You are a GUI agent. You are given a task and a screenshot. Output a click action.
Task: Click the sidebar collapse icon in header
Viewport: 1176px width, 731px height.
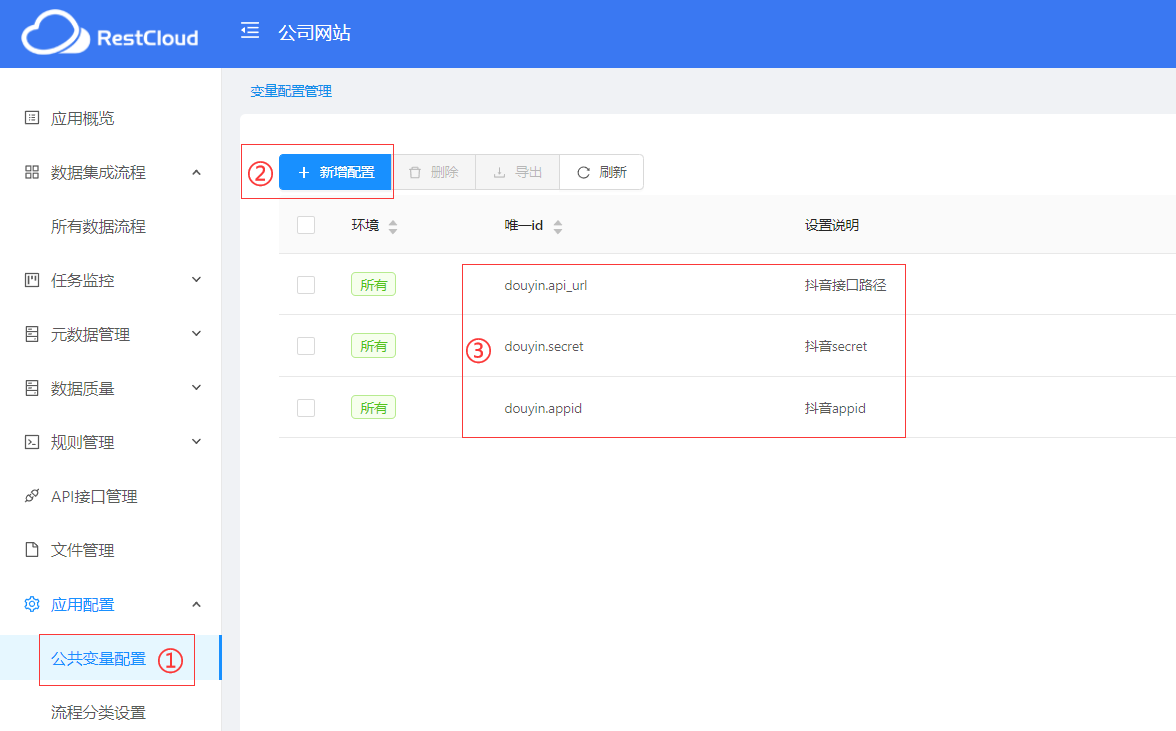point(250,31)
